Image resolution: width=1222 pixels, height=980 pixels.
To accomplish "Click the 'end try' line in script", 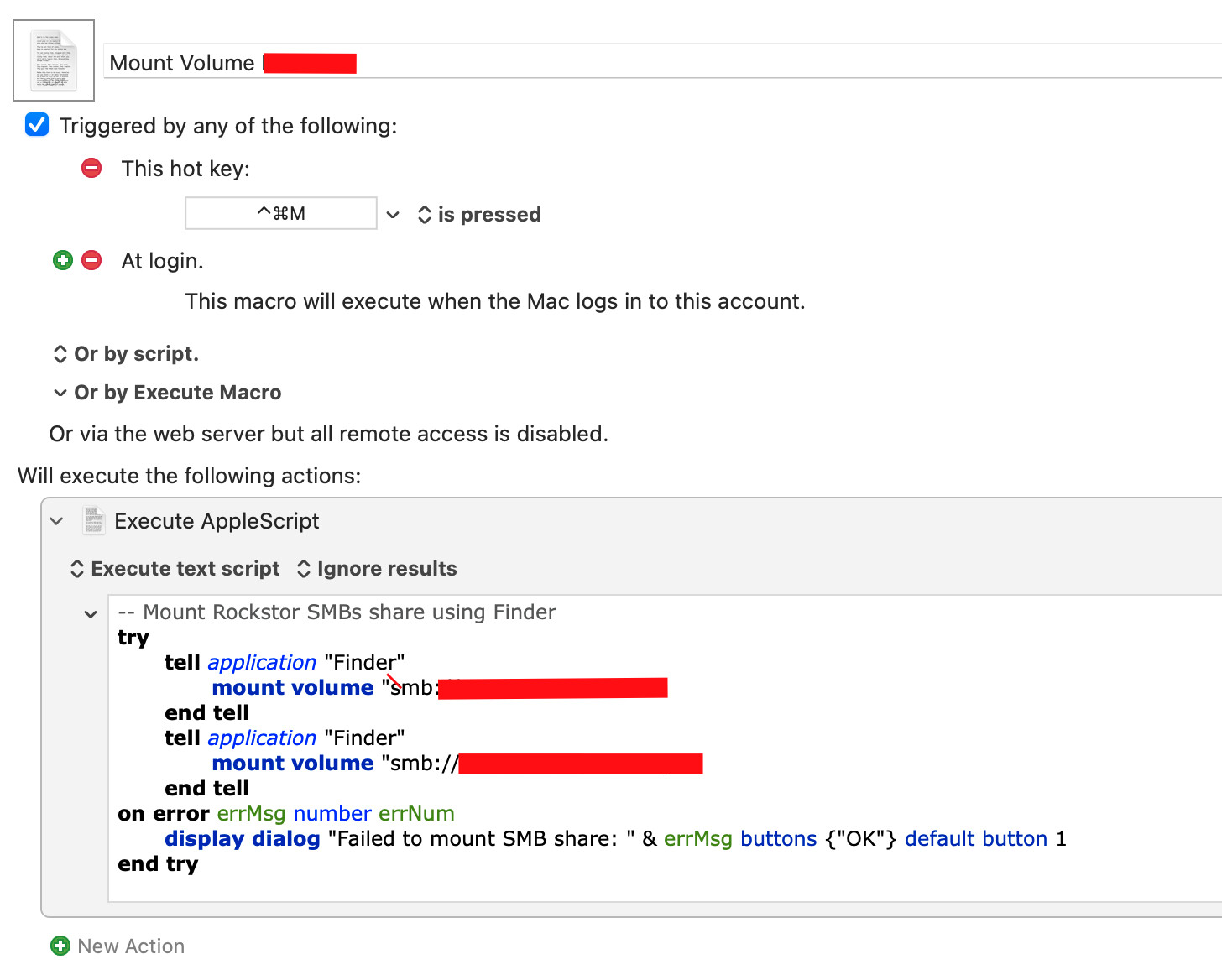I will pyautogui.click(x=158, y=863).
